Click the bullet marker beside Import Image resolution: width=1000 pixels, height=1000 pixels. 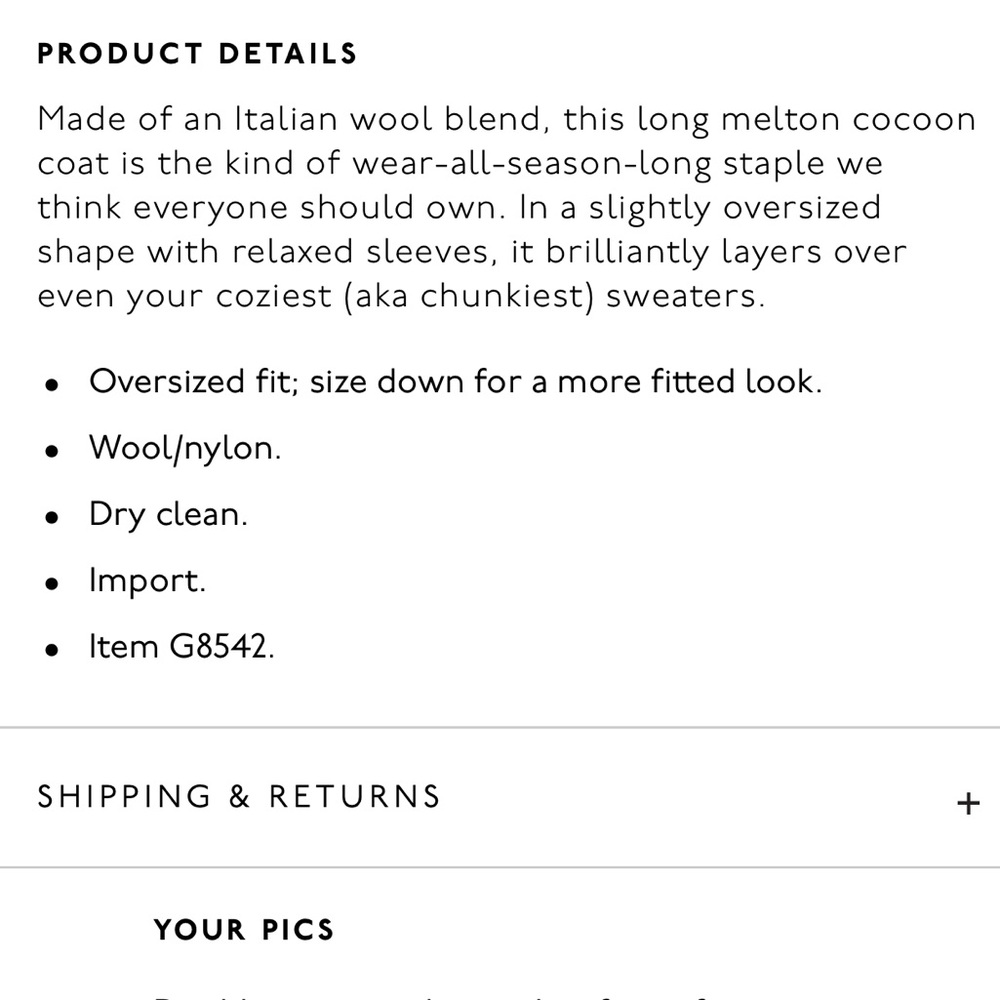tap(52, 583)
